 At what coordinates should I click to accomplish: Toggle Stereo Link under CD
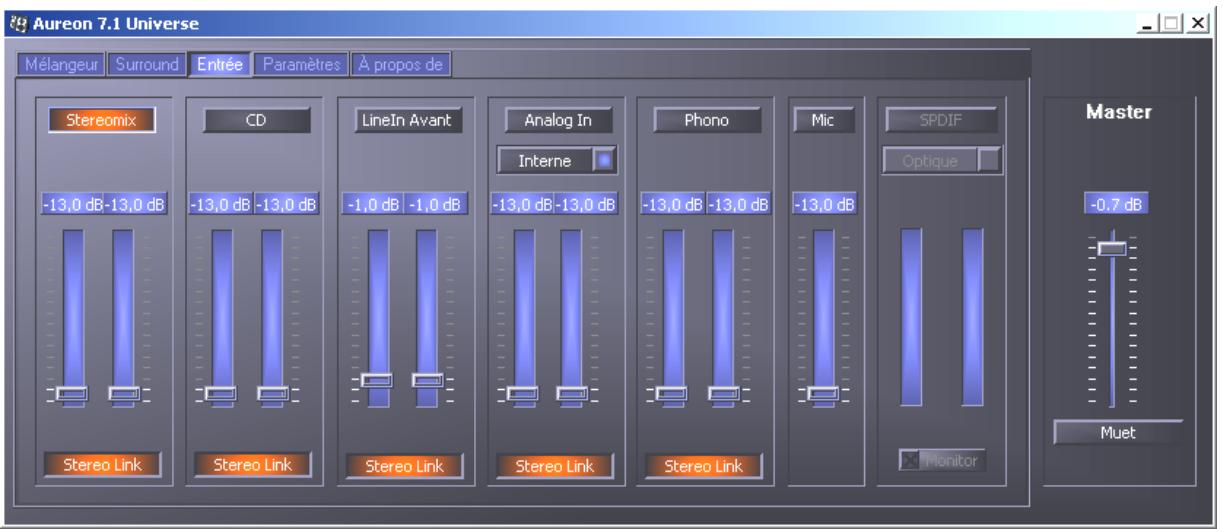pos(253,464)
